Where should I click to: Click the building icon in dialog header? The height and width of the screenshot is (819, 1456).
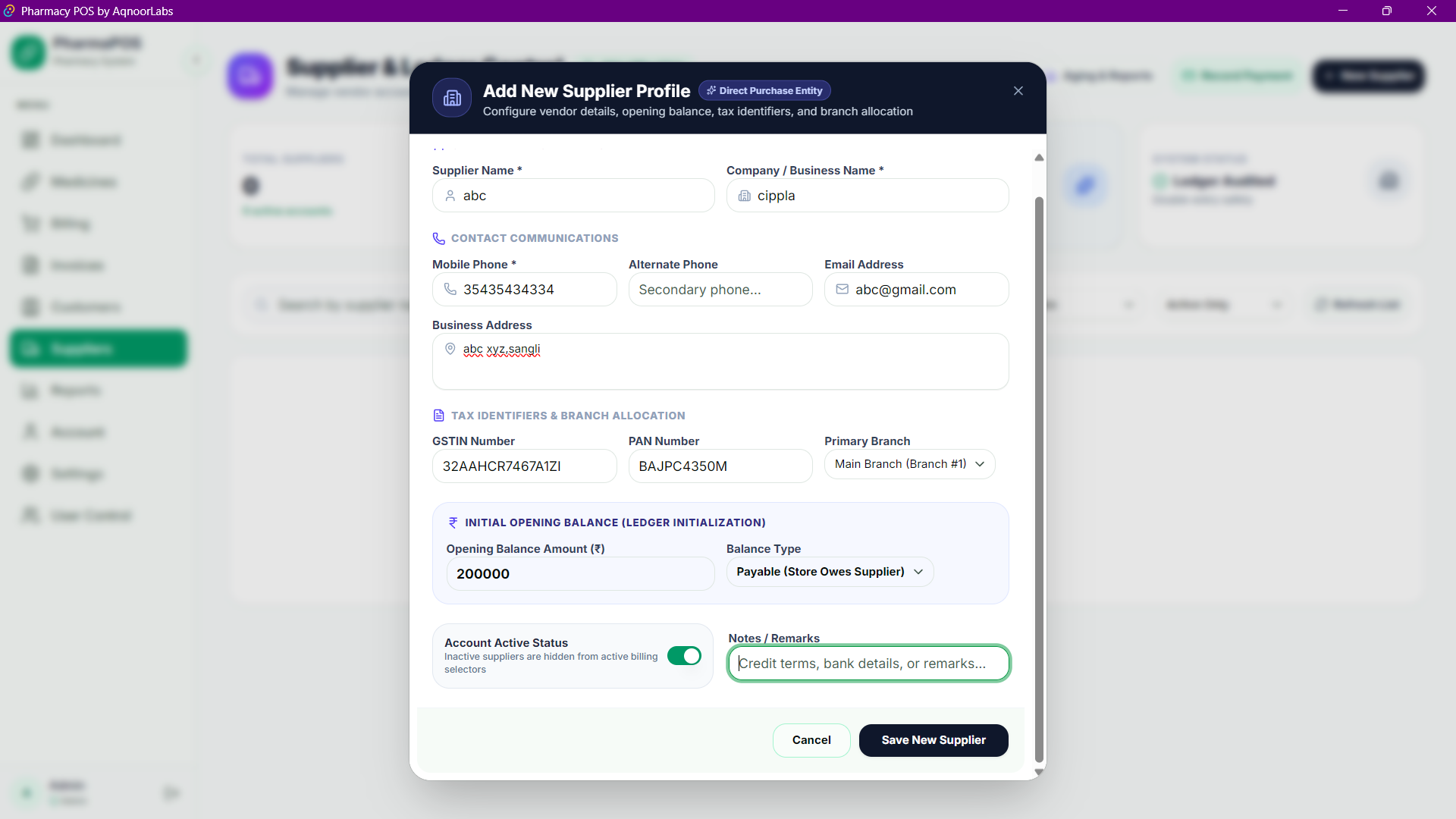452,98
